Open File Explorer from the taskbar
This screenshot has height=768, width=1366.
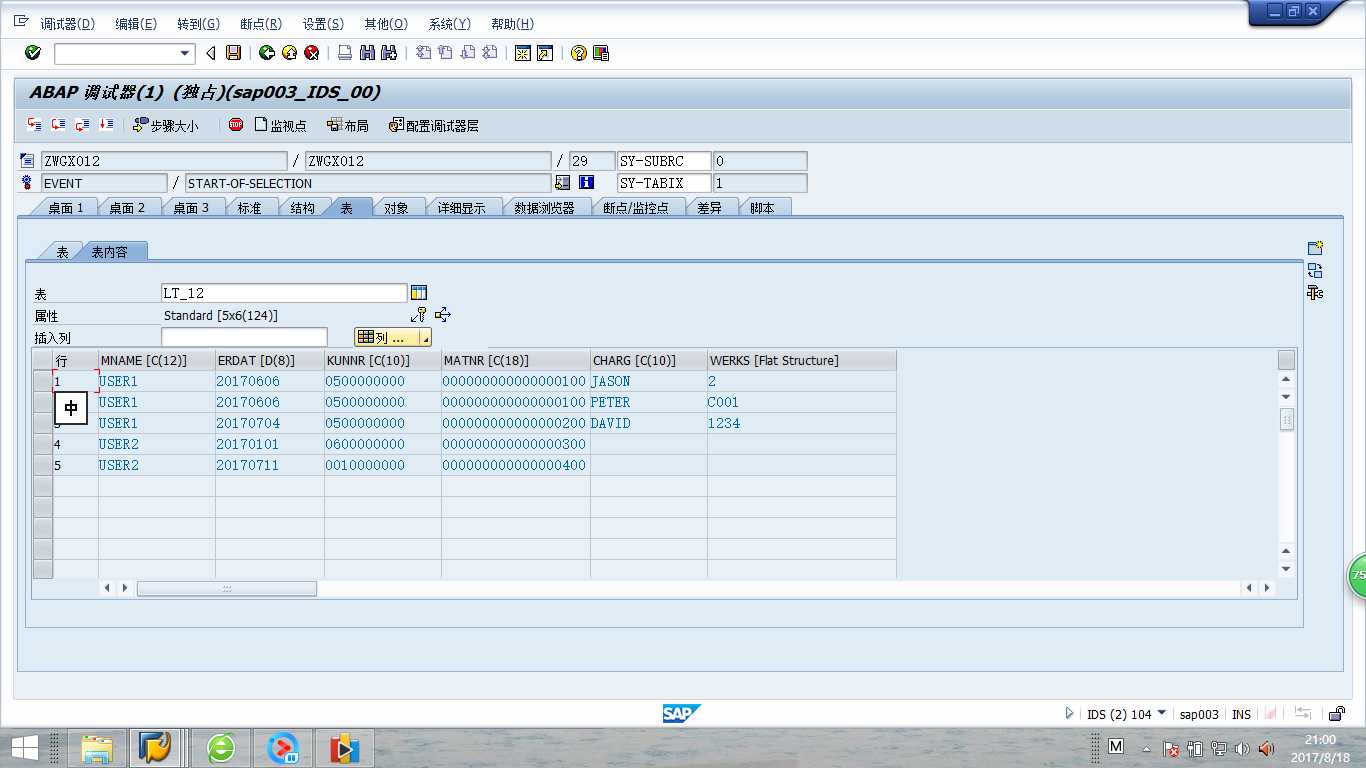click(97, 747)
